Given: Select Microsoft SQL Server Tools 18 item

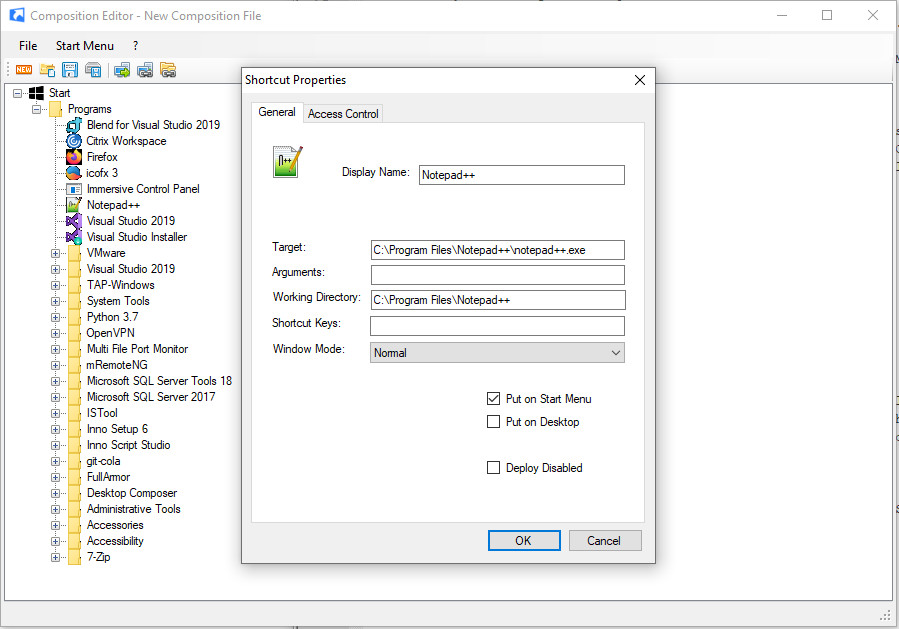Looking at the screenshot, I should pyautogui.click(x=159, y=381).
